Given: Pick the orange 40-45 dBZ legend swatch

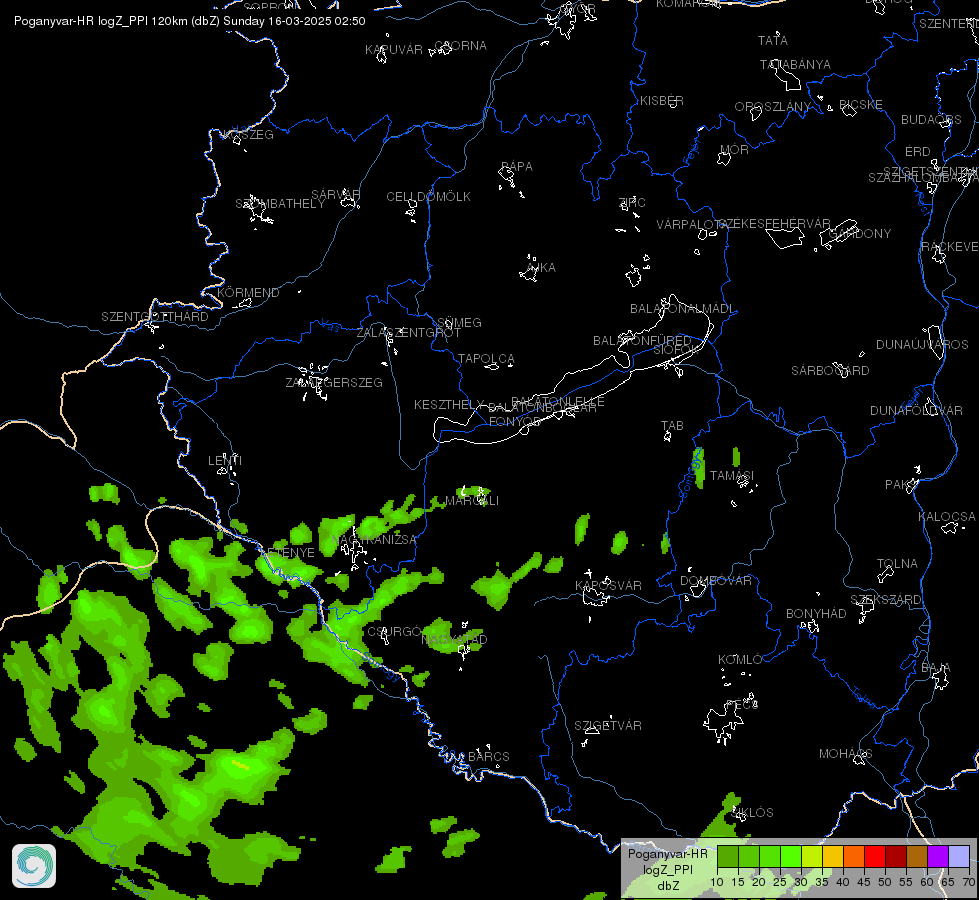Looking at the screenshot, I should (854, 856).
